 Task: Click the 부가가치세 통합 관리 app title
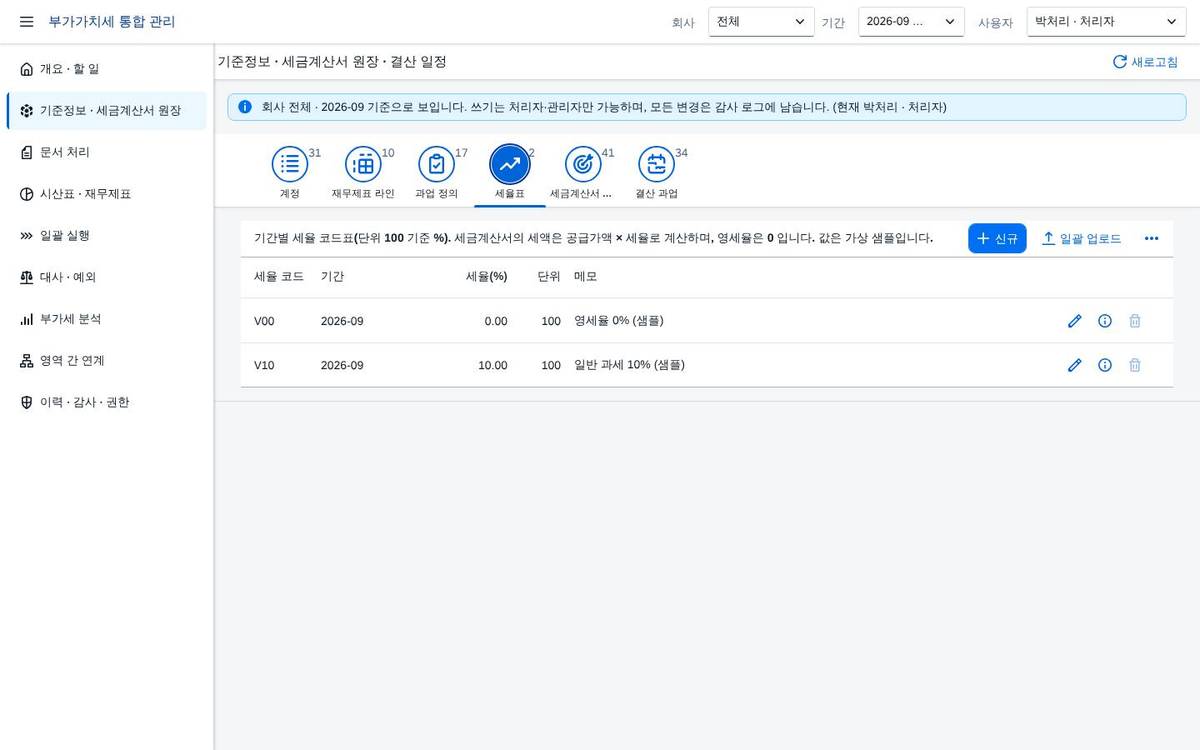coord(112,22)
